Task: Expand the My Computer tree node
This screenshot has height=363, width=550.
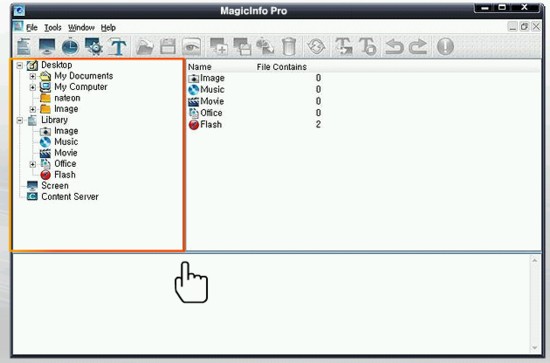Action: pyautogui.click(x=33, y=87)
